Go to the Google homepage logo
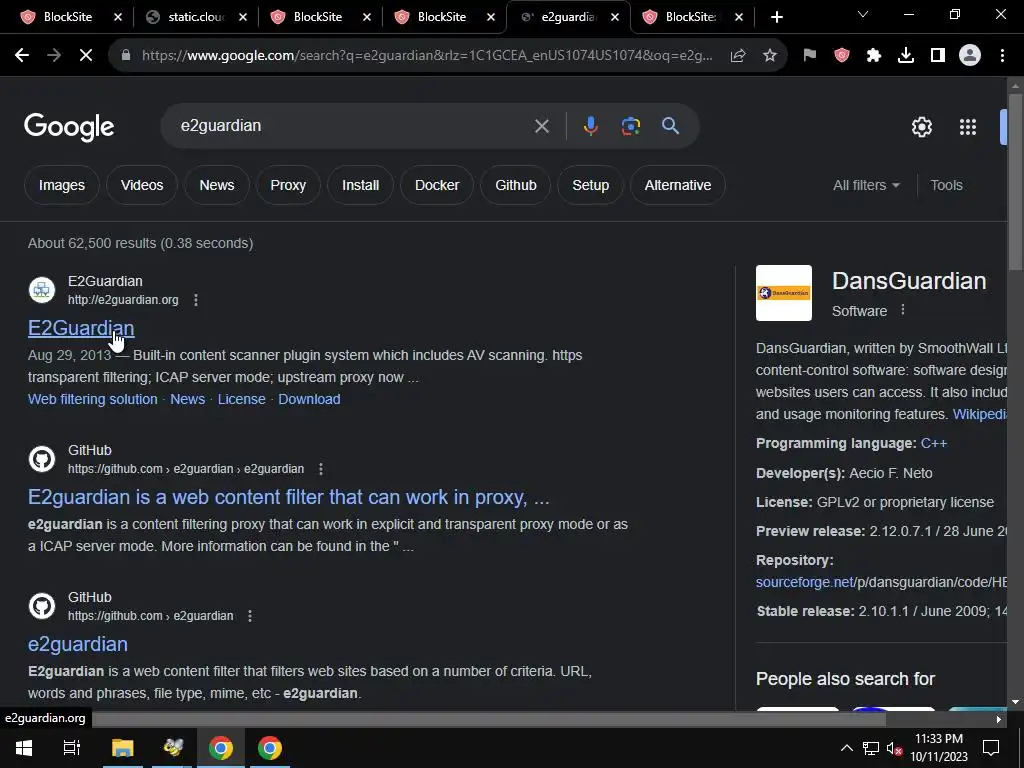1024x768 pixels. [x=69, y=127]
